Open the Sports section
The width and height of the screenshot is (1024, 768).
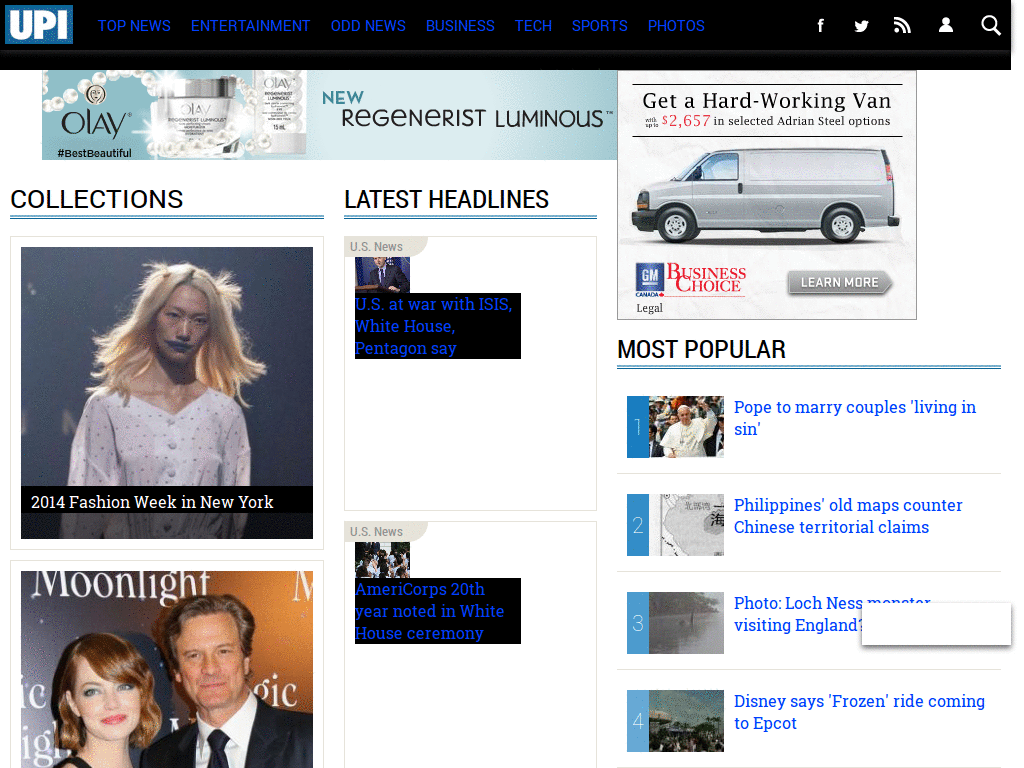click(x=600, y=26)
